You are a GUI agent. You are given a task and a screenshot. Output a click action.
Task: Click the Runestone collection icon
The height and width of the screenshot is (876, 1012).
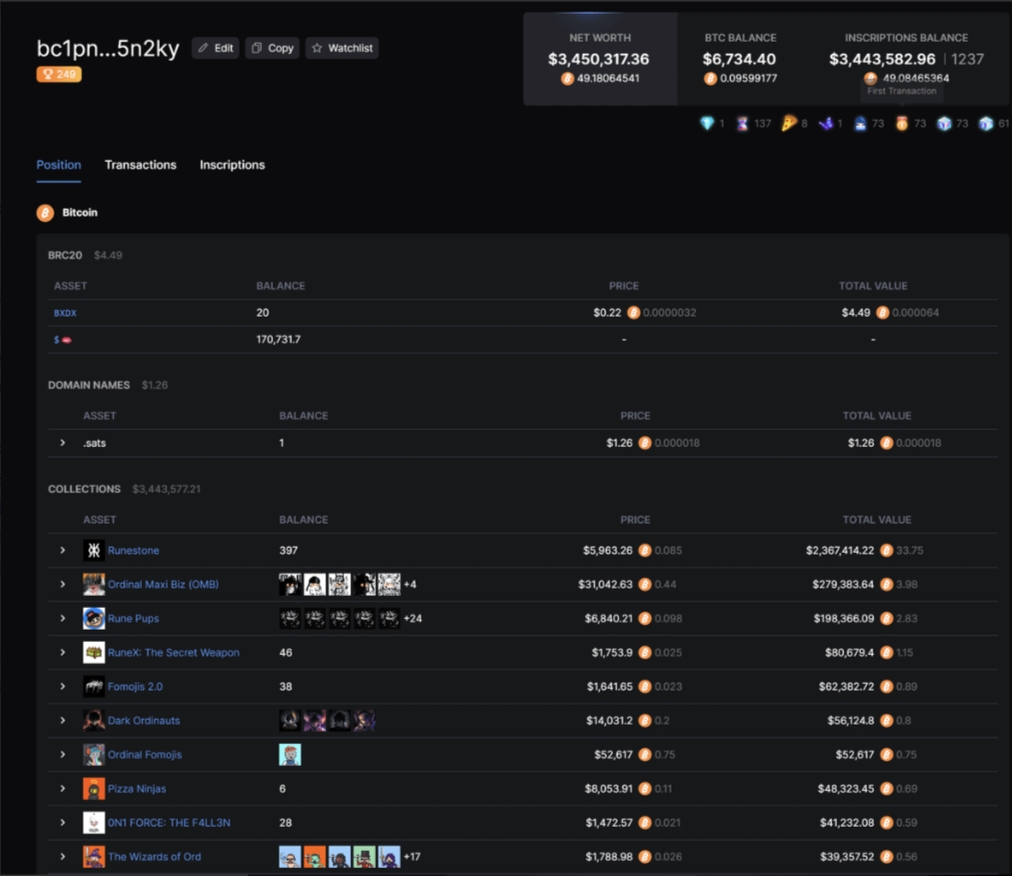(93, 551)
